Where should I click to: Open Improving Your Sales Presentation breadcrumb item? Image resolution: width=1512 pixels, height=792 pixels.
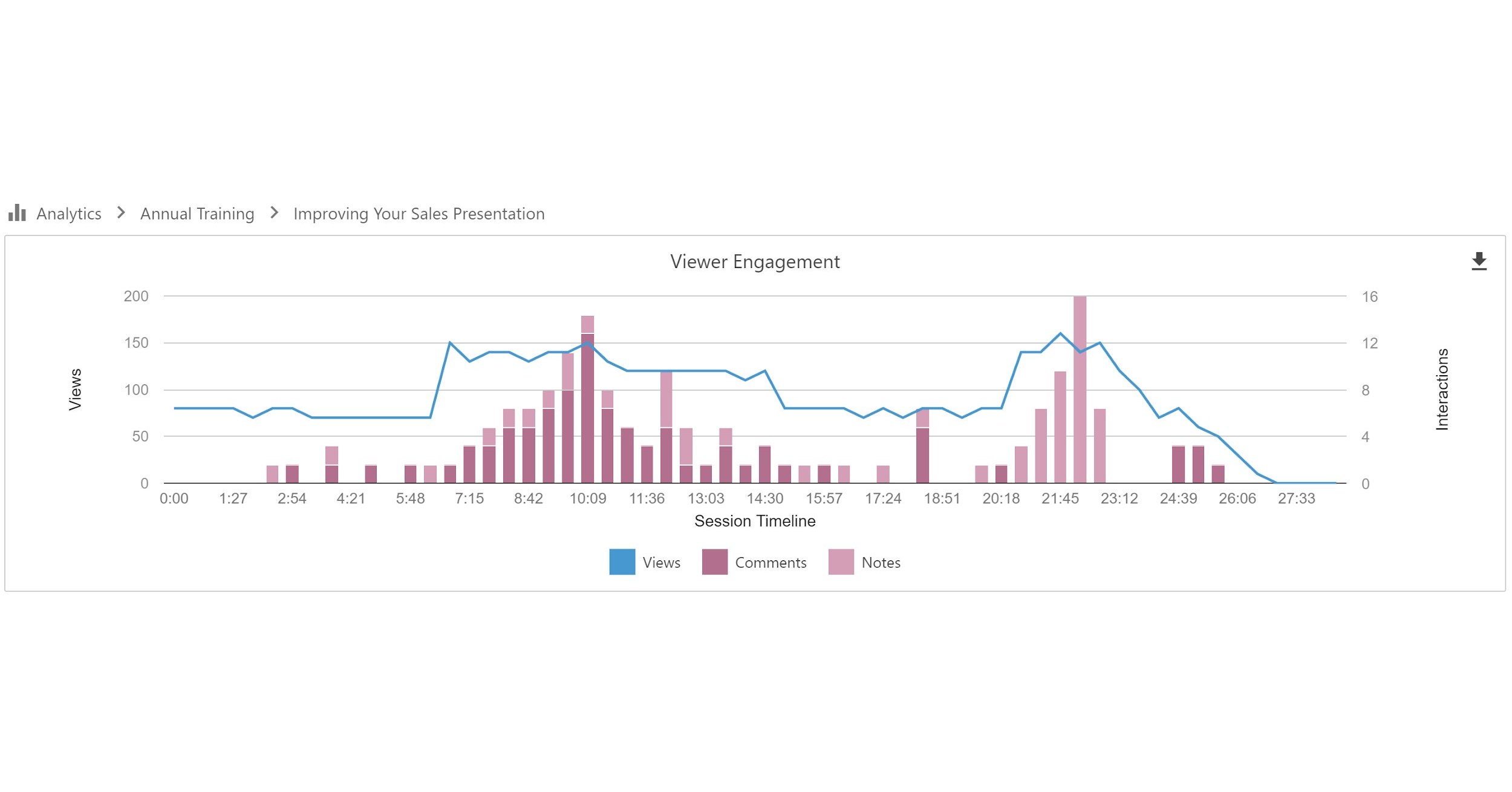tap(419, 213)
